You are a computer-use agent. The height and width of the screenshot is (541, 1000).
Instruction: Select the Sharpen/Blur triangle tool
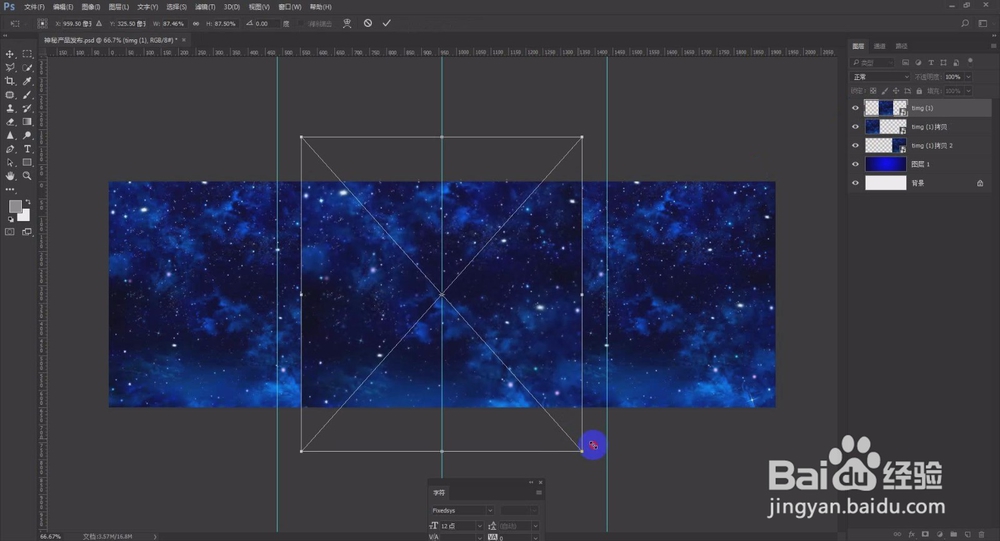pos(10,135)
